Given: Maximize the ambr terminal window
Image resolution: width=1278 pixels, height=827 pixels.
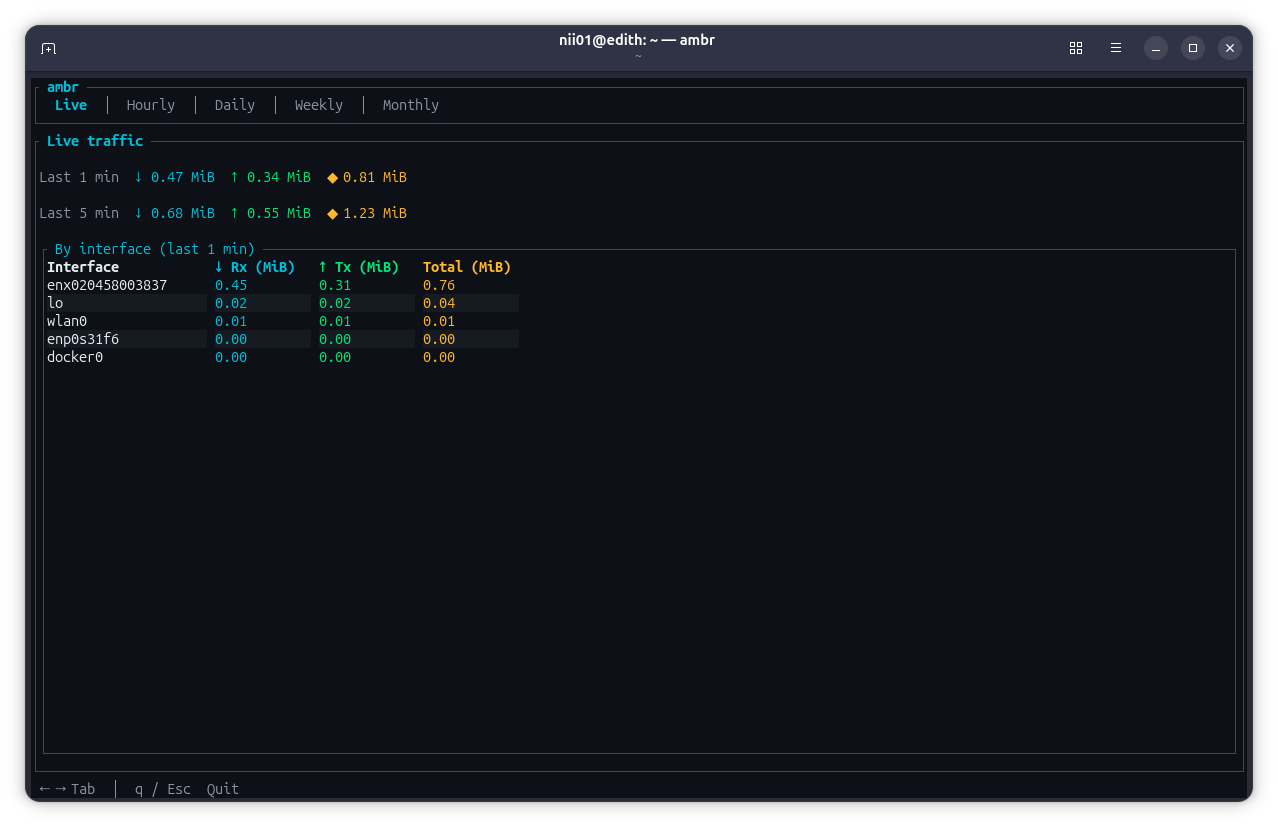Looking at the screenshot, I should tap(1193, 48).
